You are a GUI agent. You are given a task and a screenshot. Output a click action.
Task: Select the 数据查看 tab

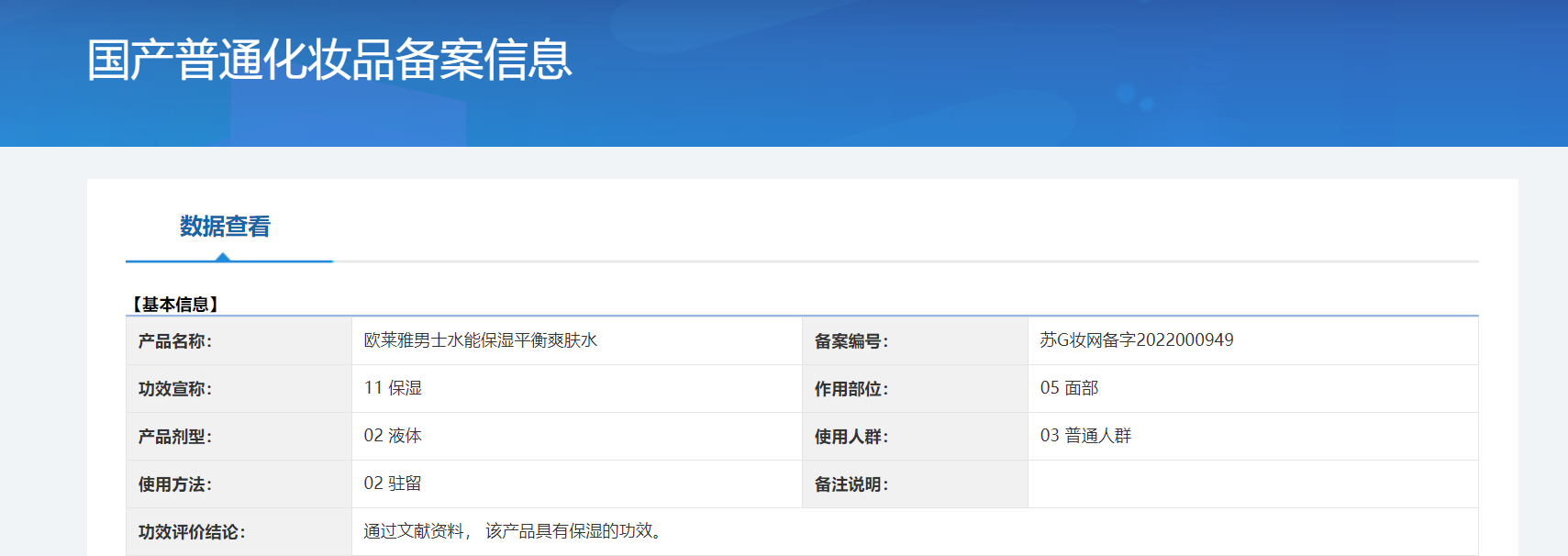(x=225, y=227)
